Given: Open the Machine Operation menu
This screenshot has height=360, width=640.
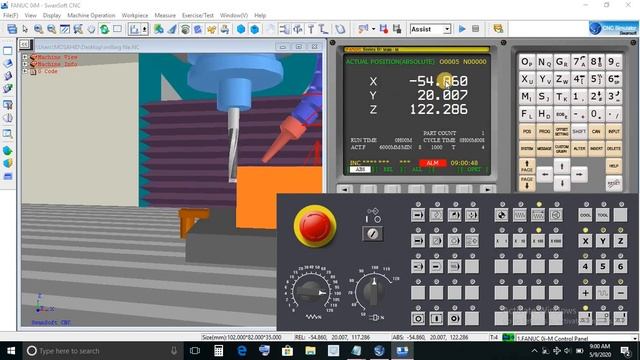Looking at the screenshot, I should coord(91,15).
